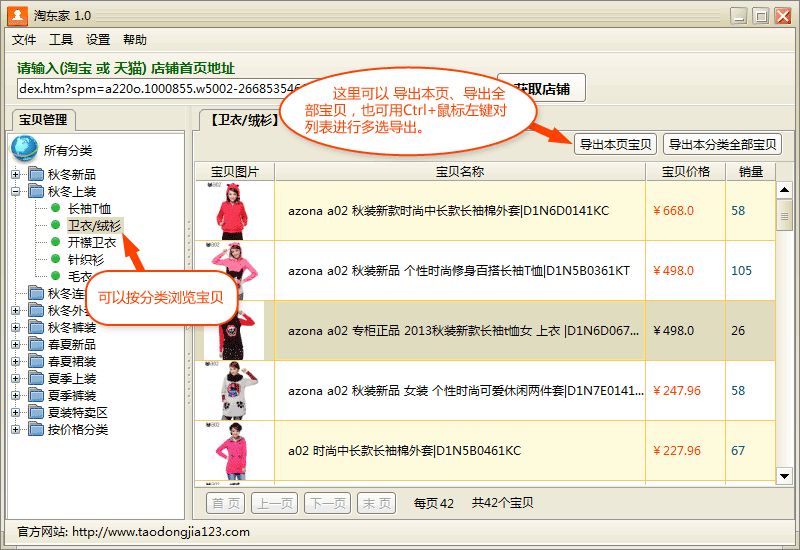Click thumbnail of the ¥668.0 red coat

pyautogui.click(x=233, y=211)
